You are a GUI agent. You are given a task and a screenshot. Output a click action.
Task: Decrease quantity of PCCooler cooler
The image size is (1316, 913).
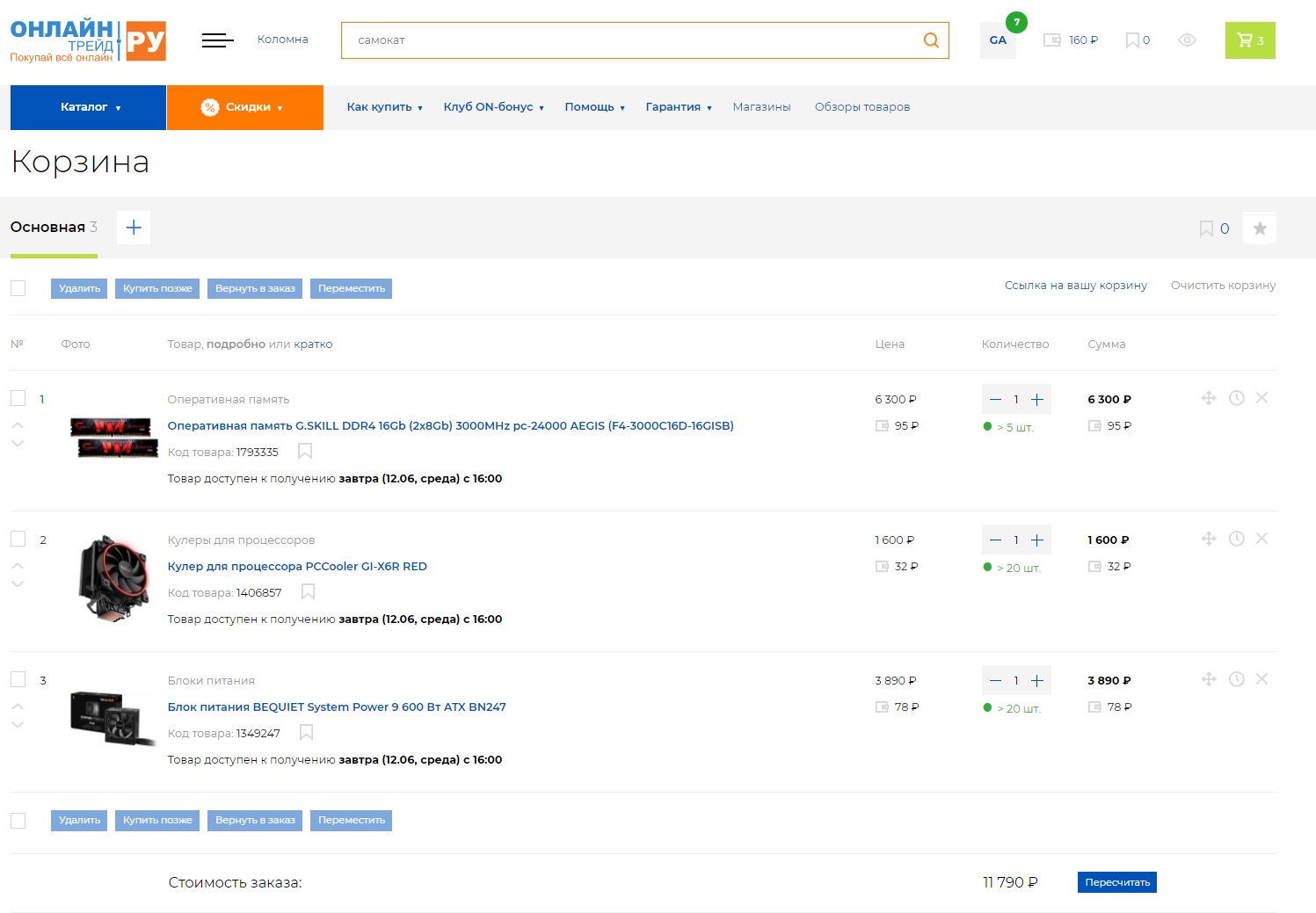[995, 540]
